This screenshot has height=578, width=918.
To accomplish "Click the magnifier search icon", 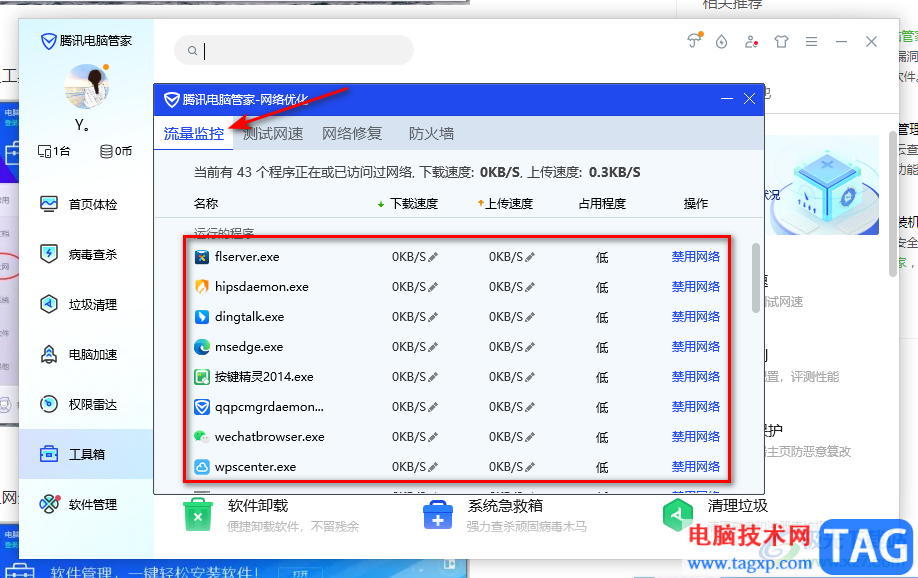I will coord(193,51).
